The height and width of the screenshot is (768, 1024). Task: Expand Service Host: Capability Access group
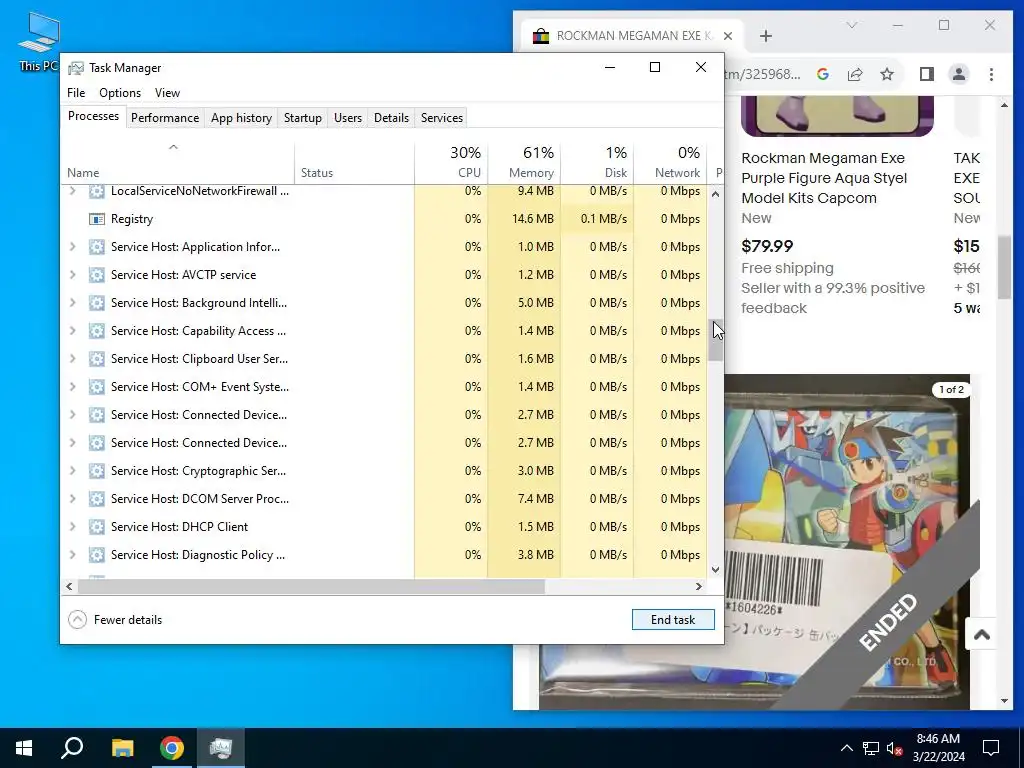[72, 331]
